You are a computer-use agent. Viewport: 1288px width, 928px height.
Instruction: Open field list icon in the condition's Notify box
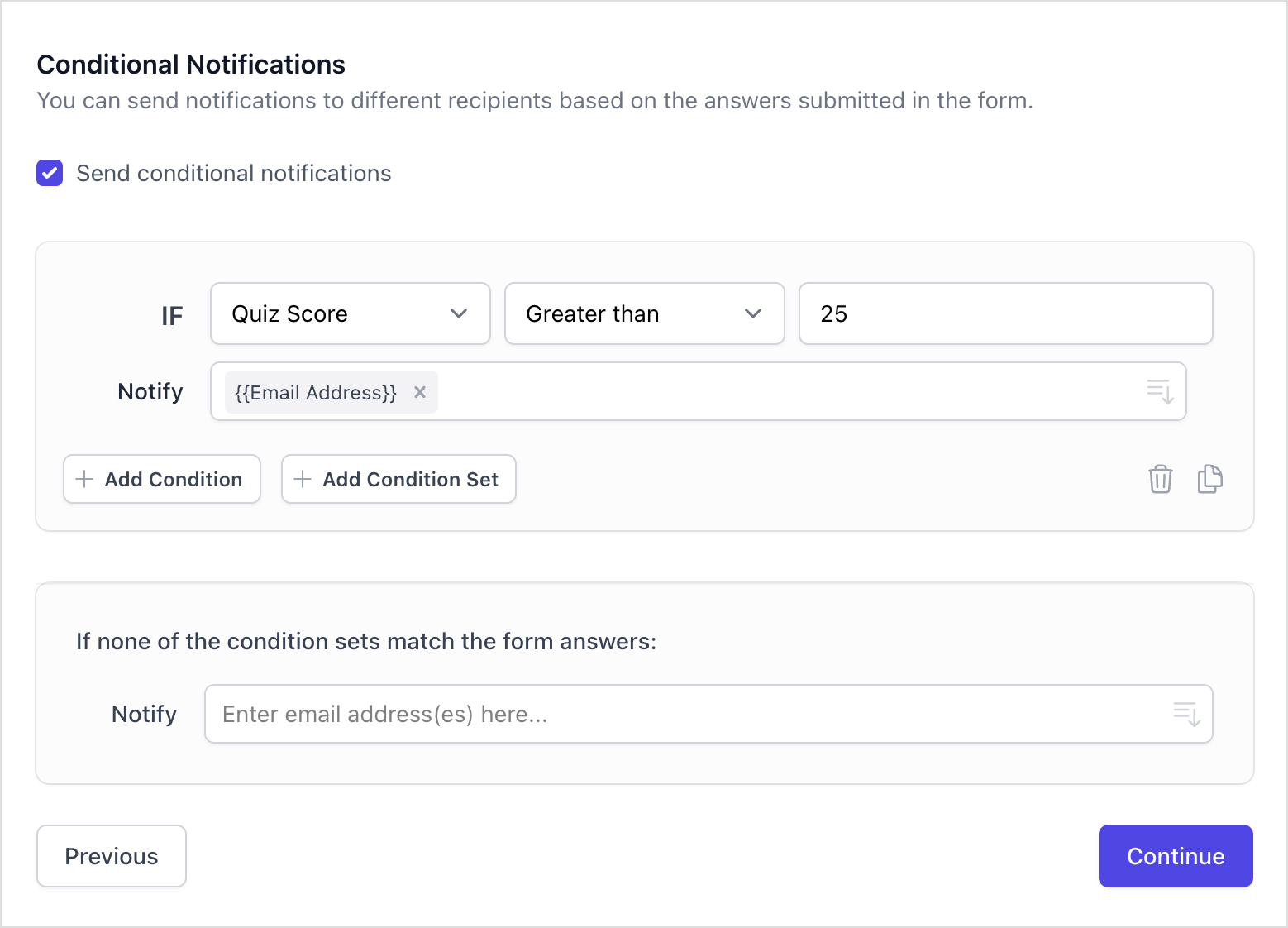[1160, 391]
